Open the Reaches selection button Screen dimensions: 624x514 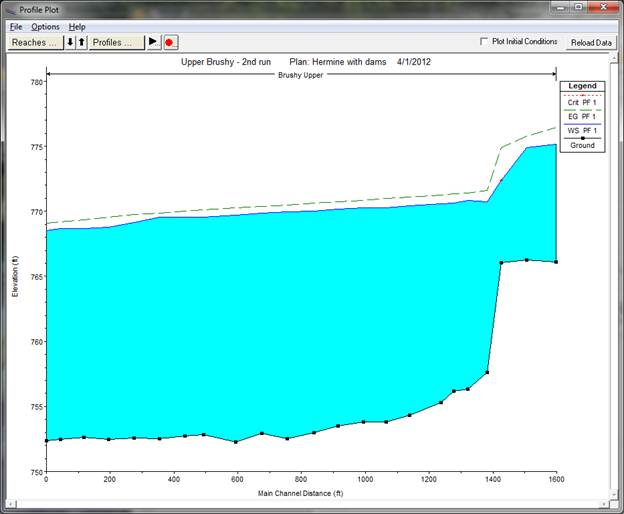[x=35, y=42]
